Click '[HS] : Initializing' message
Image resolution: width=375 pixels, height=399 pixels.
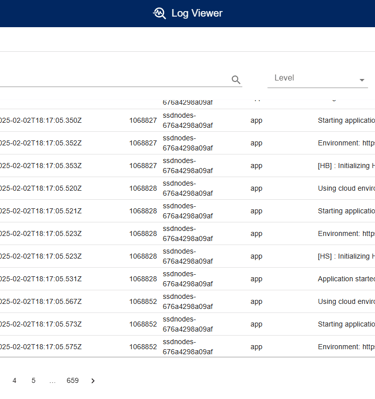[x=346, y=256]
